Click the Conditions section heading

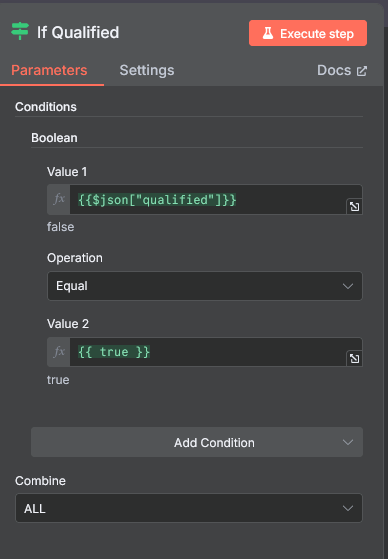coord(46,107)
